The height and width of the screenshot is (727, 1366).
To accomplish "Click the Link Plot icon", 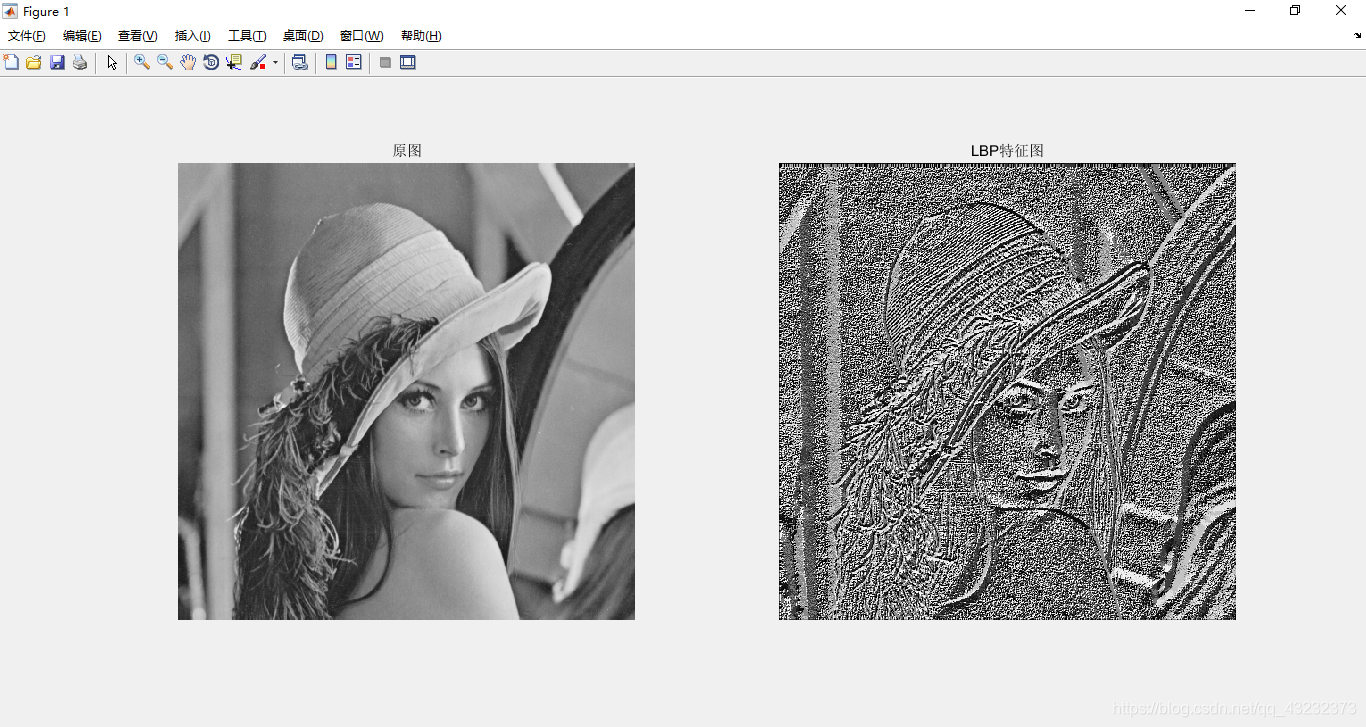I will pos(300,62).
